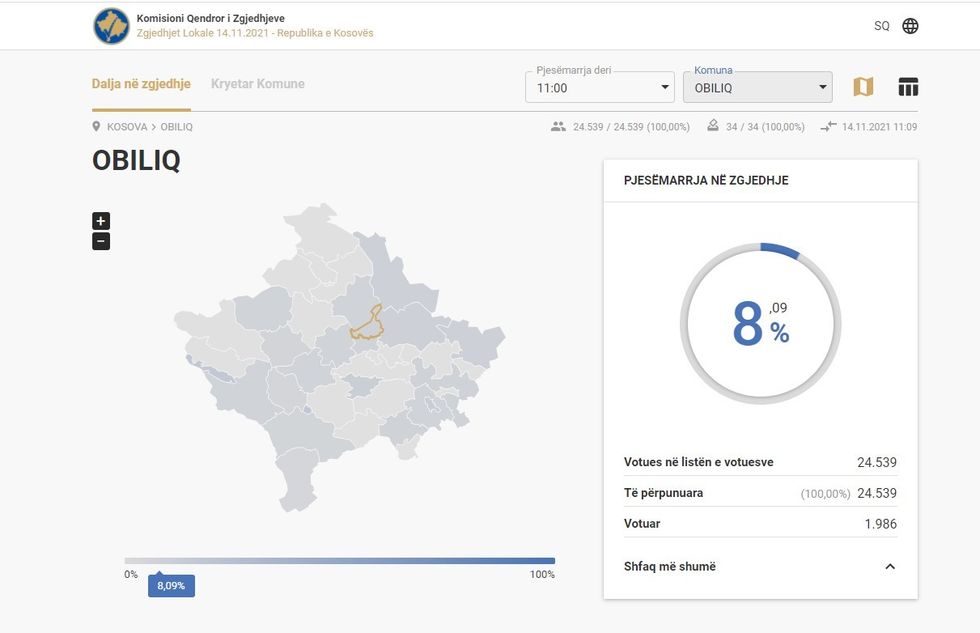Switch to map view icon

[863, 87]
